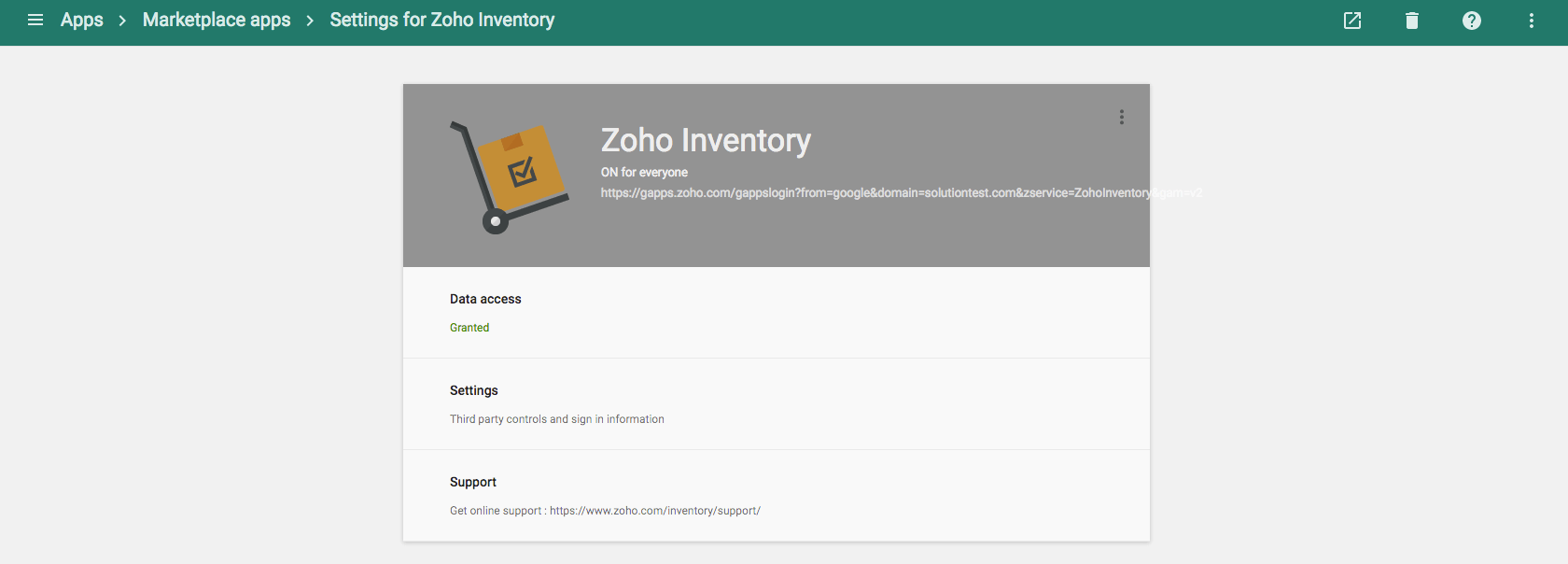The width and height of the screenshot is (1568, 564).
Task: Open the app in a new window icon
Action: pos(1351,20)
